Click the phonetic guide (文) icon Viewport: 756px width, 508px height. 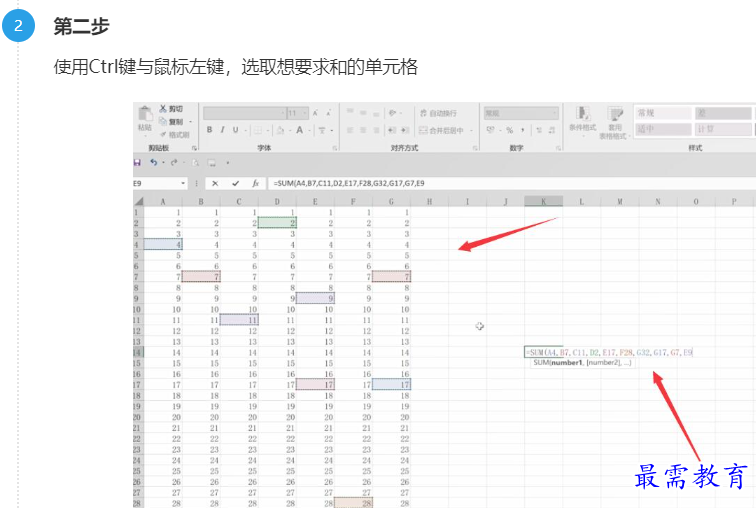tap(322, 130)
